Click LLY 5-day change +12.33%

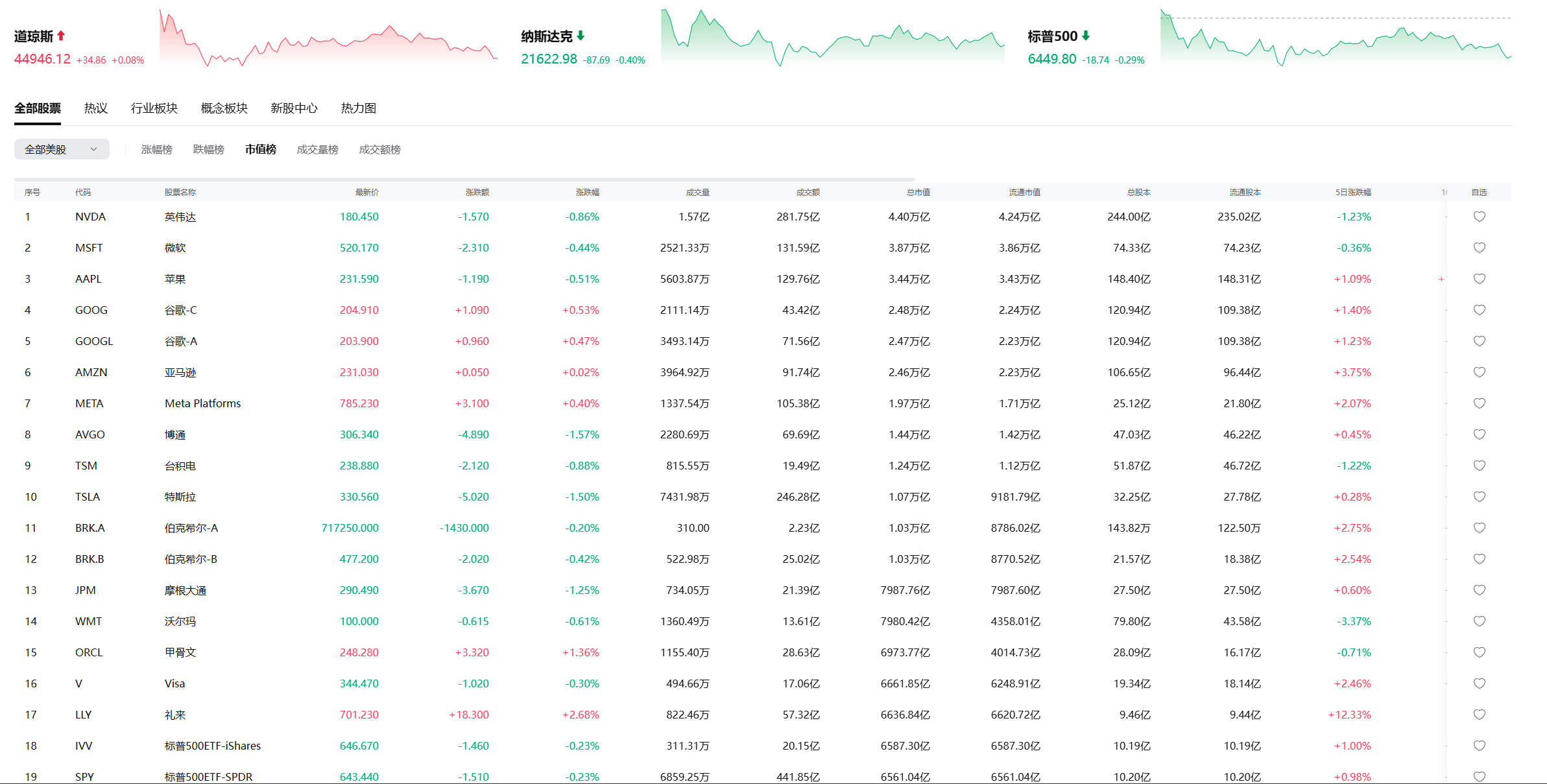1349,715
